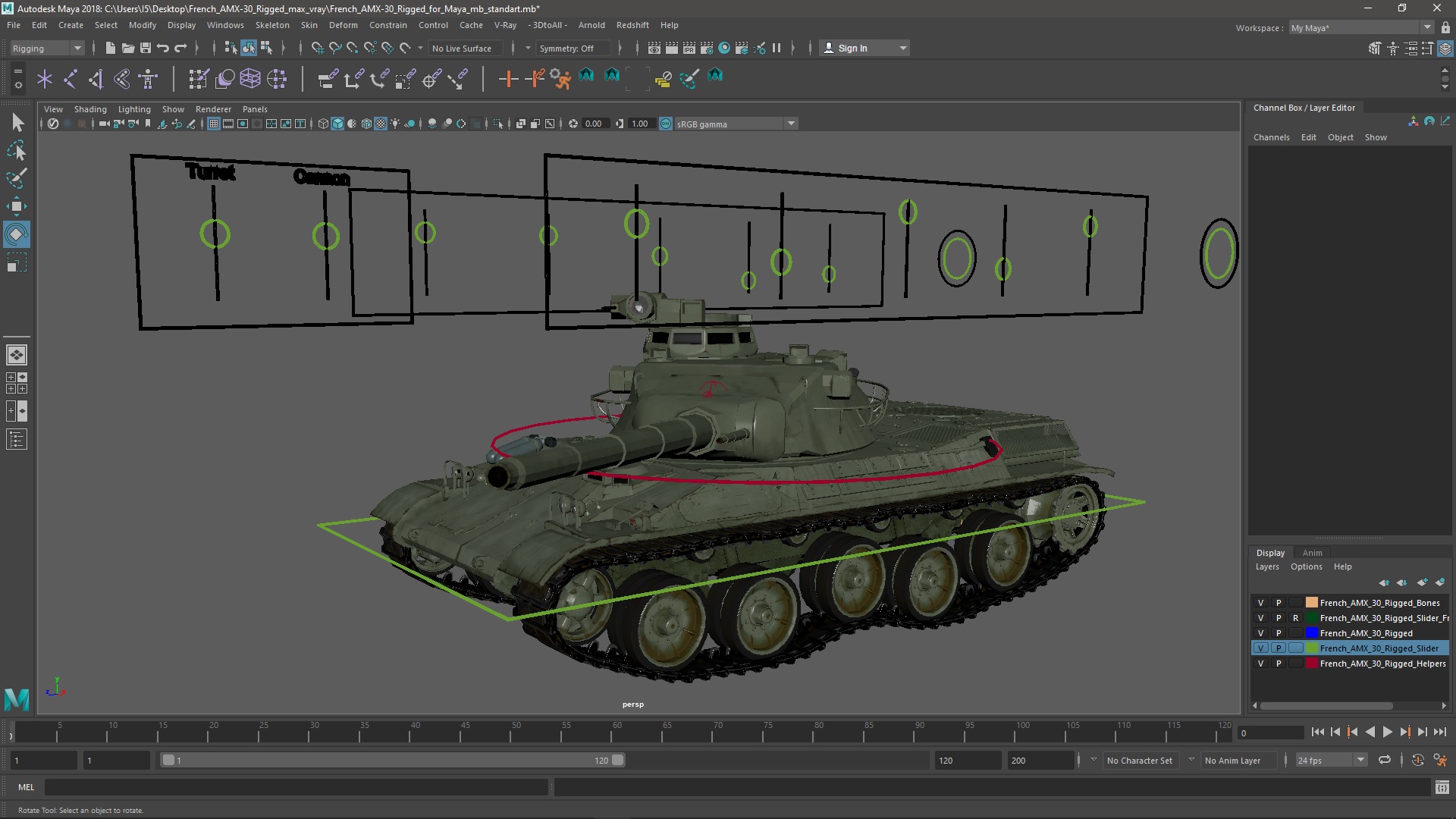Screen dimensions: 1456x819
Task: Select the Move tool in toolbox
Action: click(17, 206)
